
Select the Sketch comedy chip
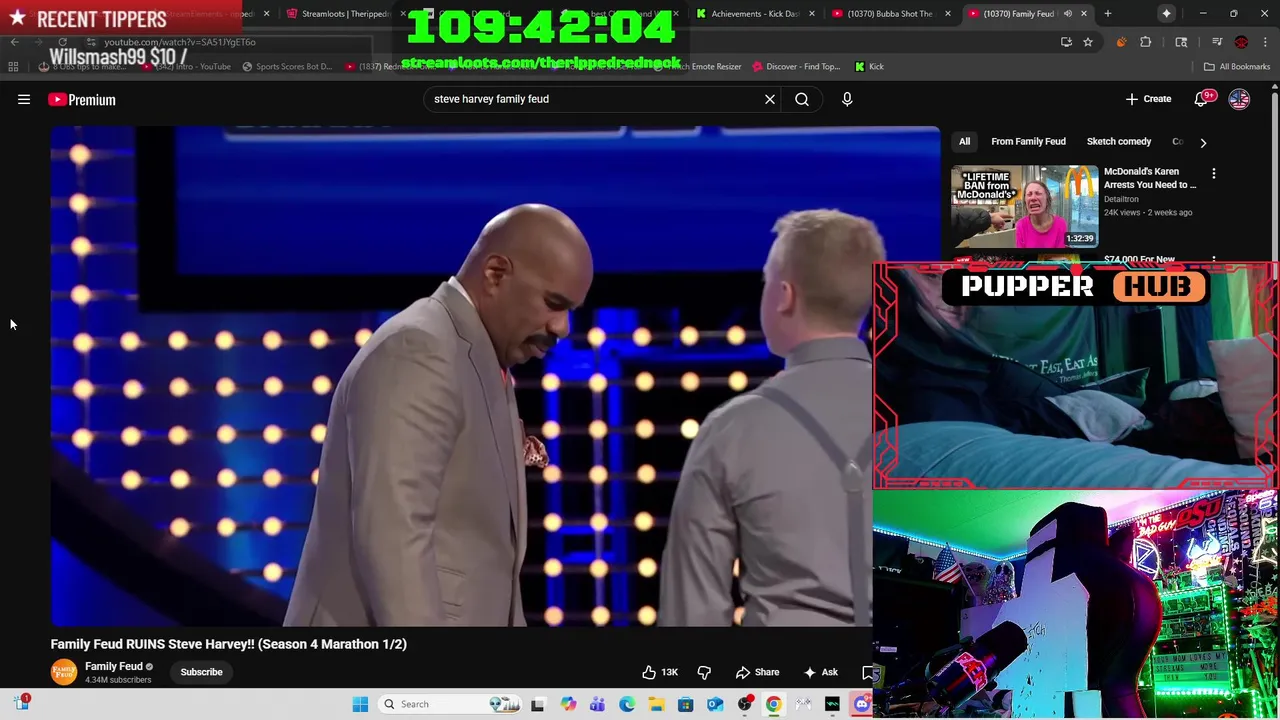click(x=1119, y=141)
